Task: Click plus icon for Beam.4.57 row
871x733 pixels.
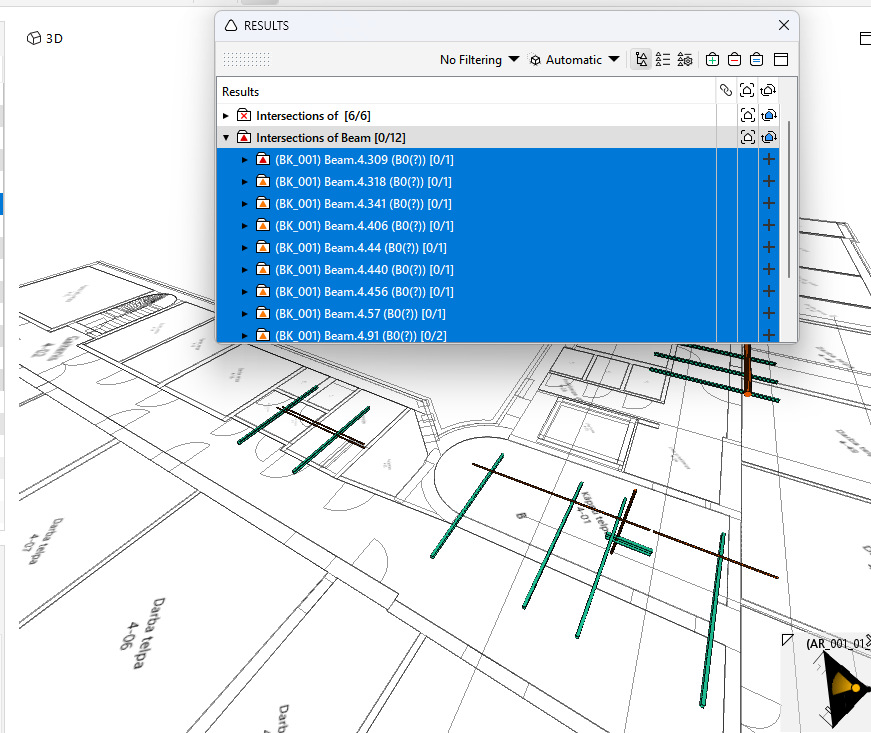Action: click(x=769, y=313)
